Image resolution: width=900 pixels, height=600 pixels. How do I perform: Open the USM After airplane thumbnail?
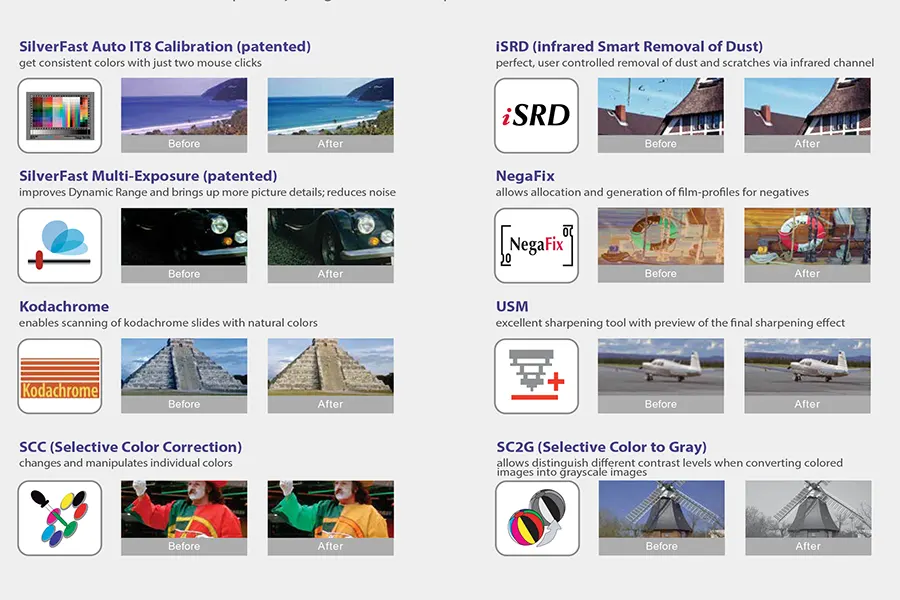click(x=807, y=376)
